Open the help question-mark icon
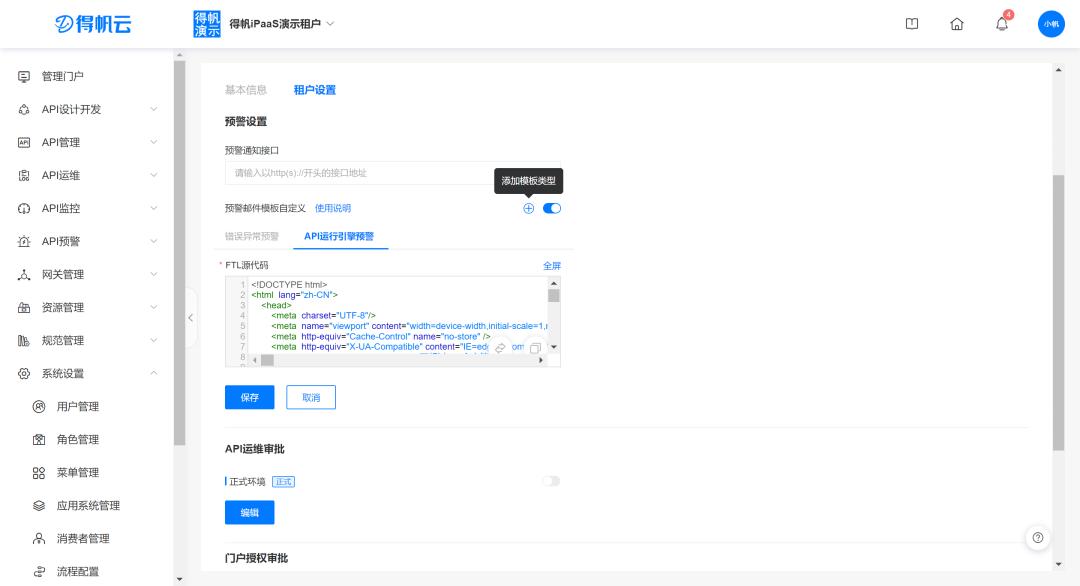 click(1038, 538)
